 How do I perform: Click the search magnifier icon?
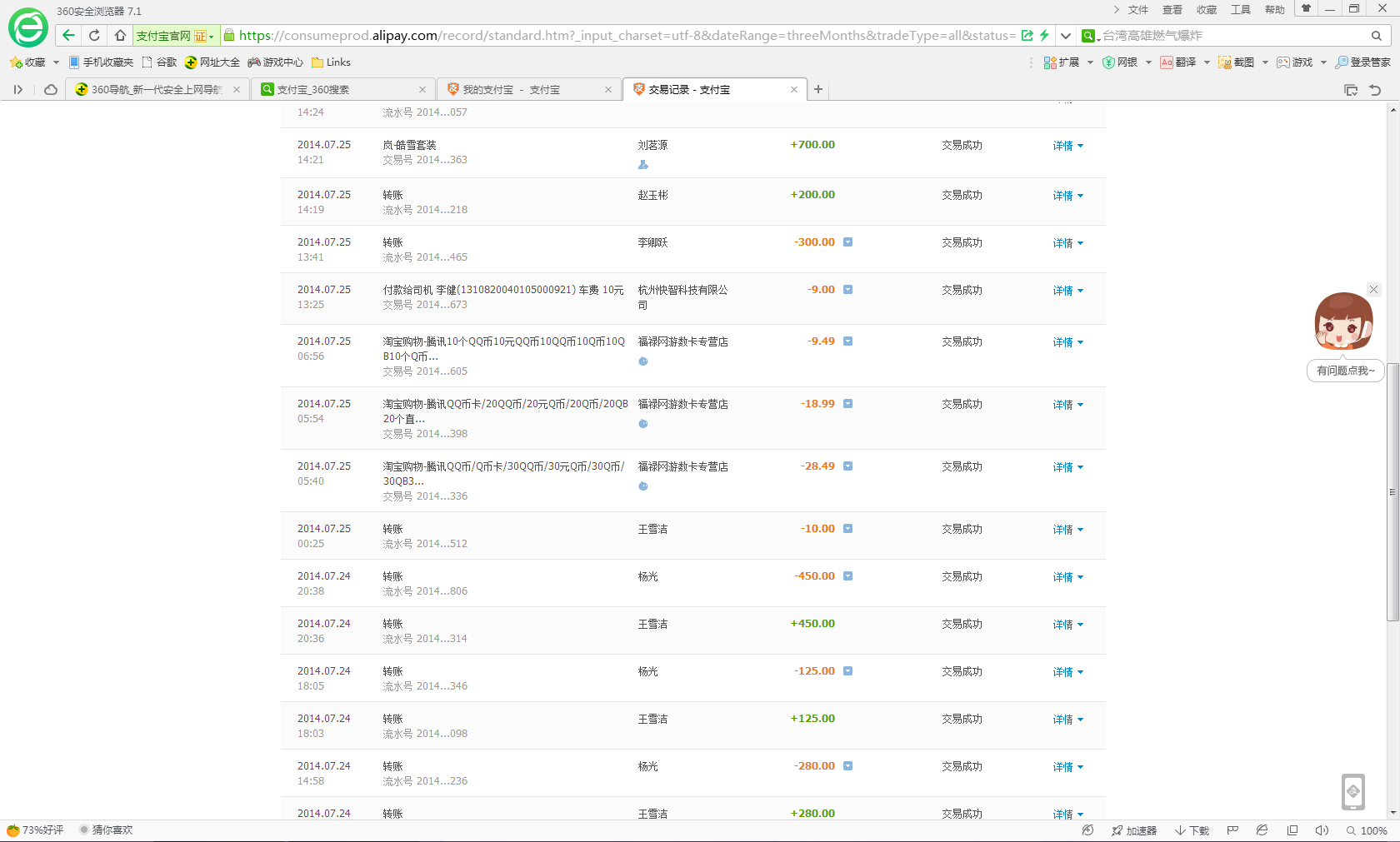[1376, 36]
